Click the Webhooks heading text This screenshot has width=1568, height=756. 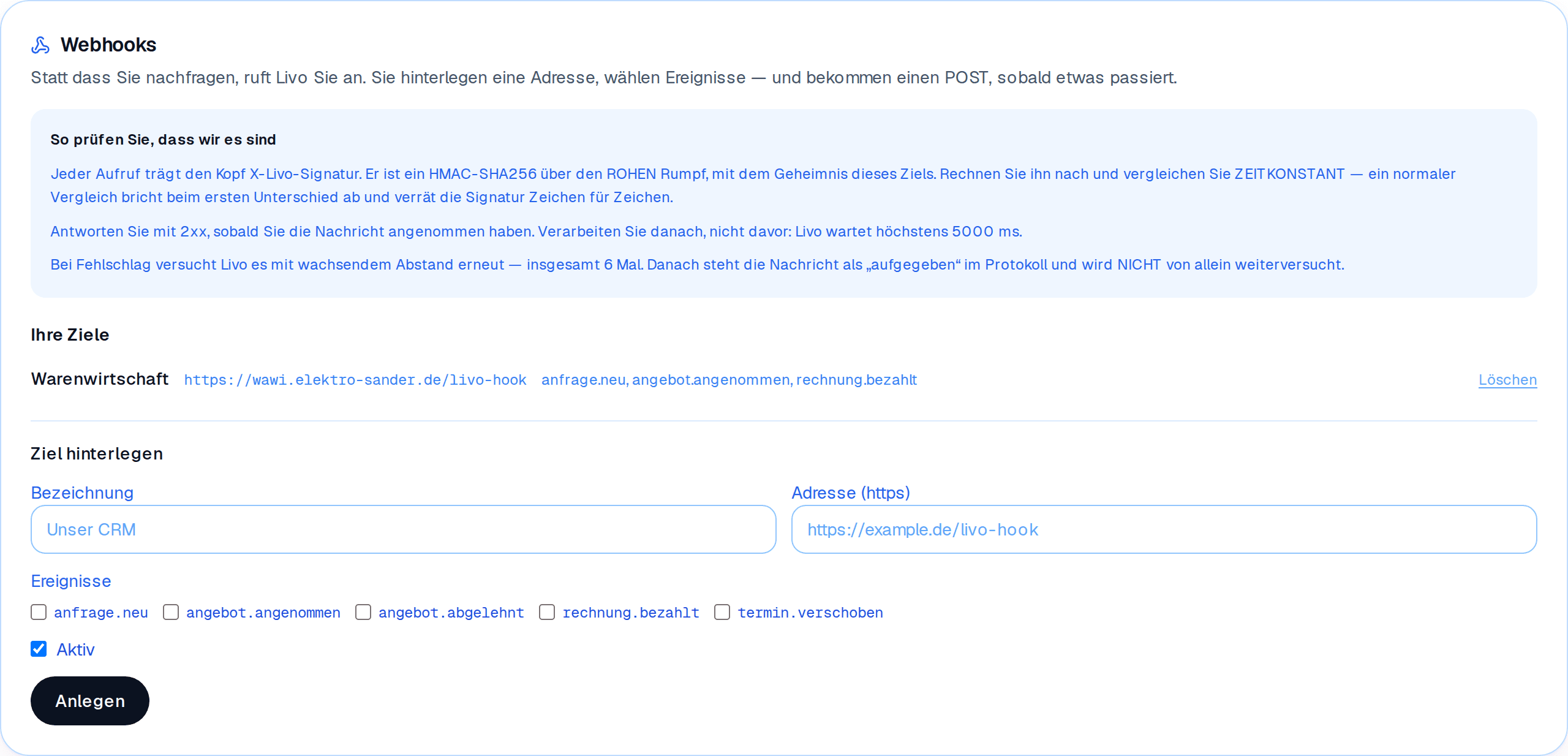[x=108, y=45]
